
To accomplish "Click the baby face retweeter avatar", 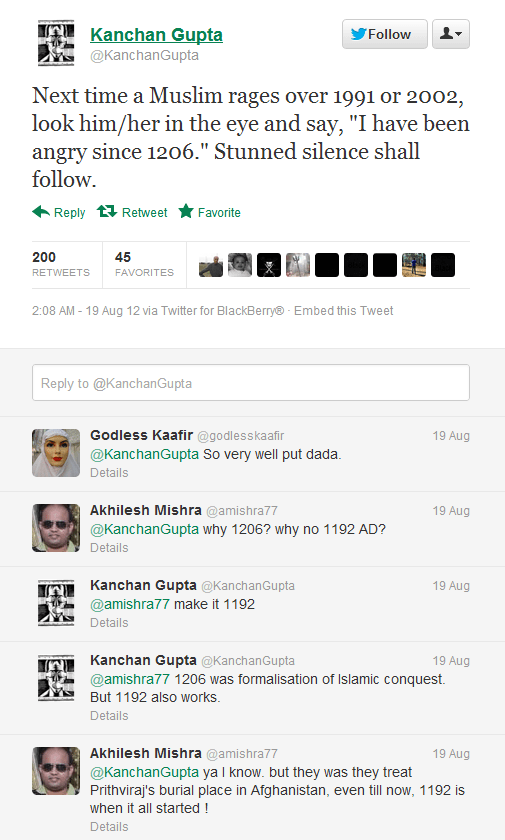I will [239, 265].
